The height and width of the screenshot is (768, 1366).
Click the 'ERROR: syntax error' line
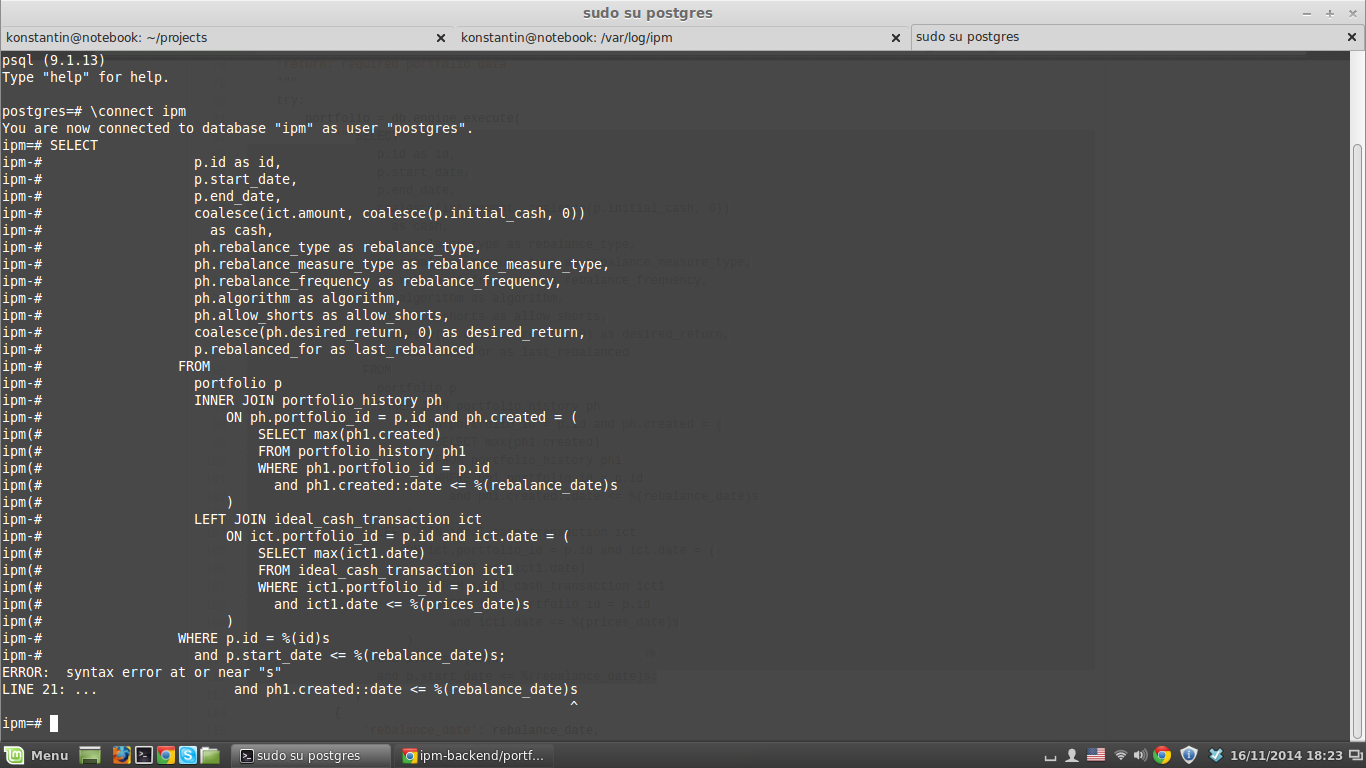(142, 672)
